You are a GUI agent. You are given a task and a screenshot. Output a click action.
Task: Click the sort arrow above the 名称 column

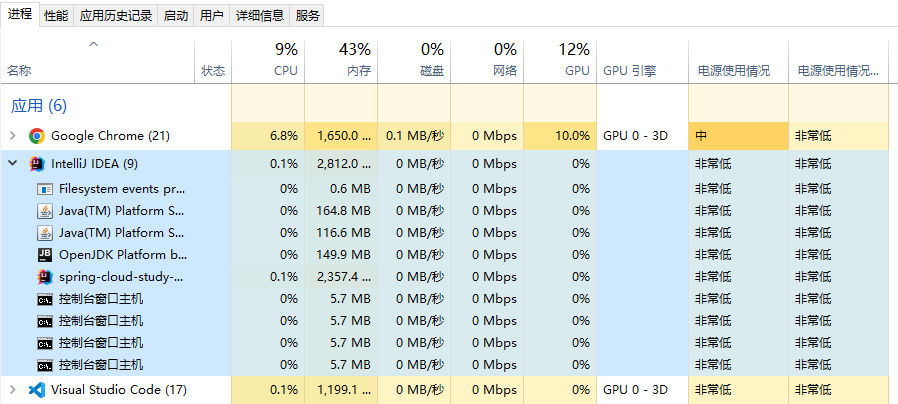[94, 45]
